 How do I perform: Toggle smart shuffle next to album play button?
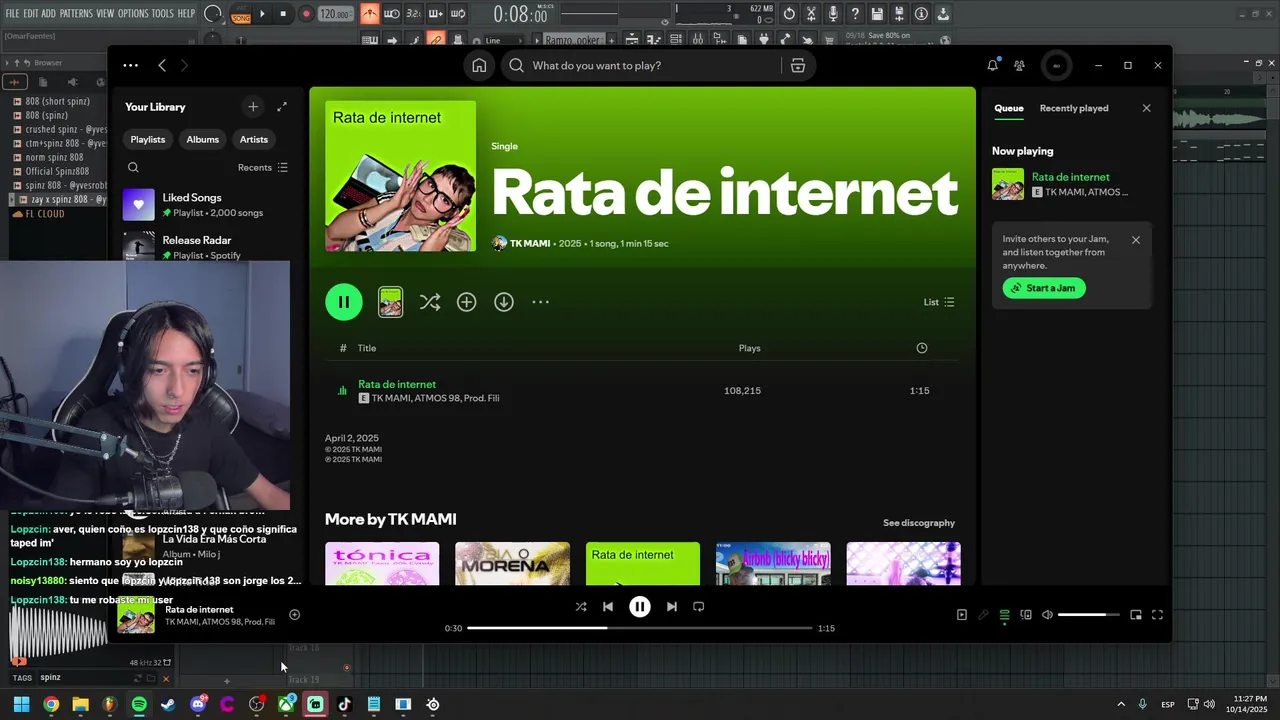click(x=430, y=302)
